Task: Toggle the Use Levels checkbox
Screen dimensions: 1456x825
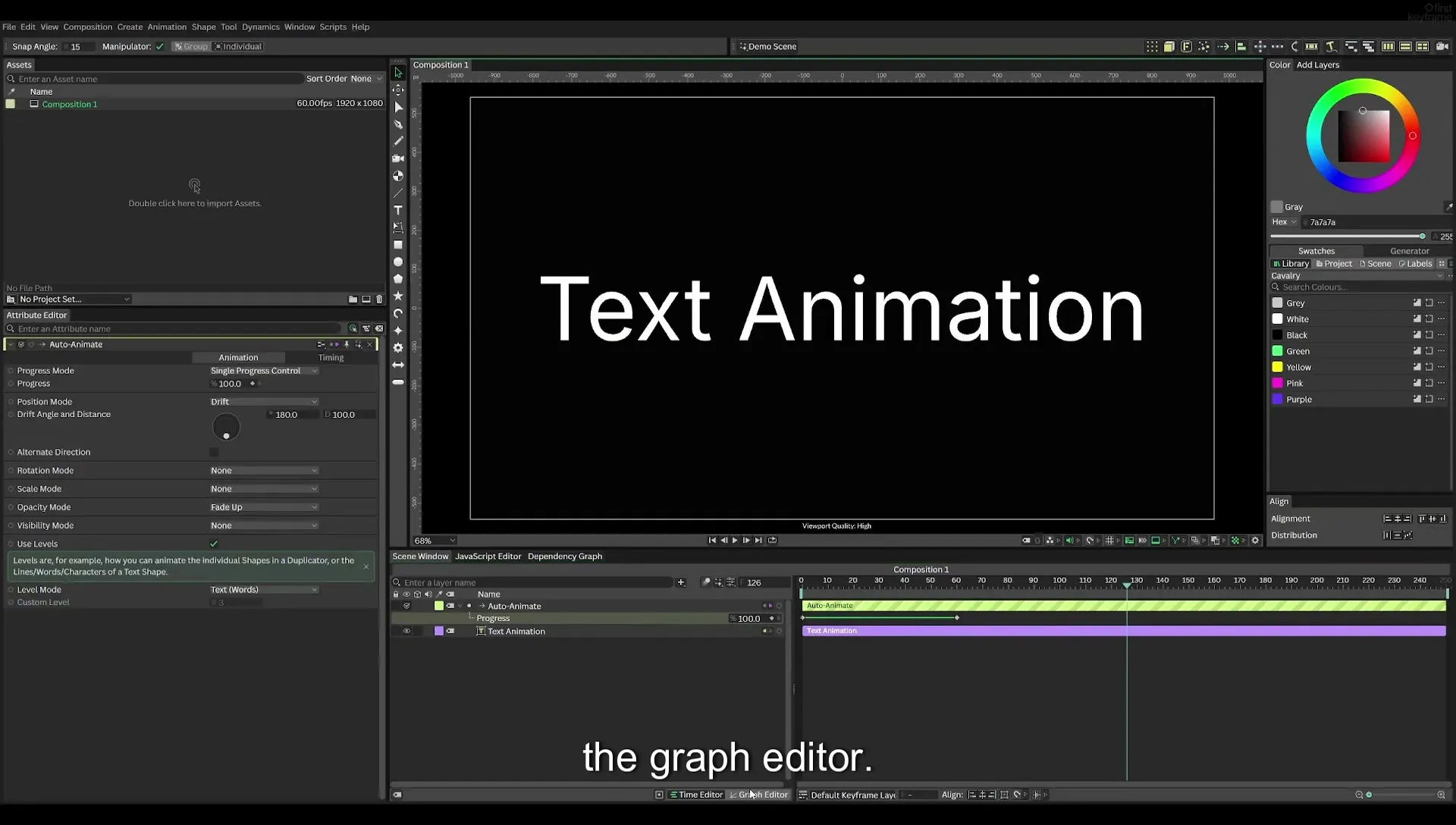Action: tap(214, 544)
